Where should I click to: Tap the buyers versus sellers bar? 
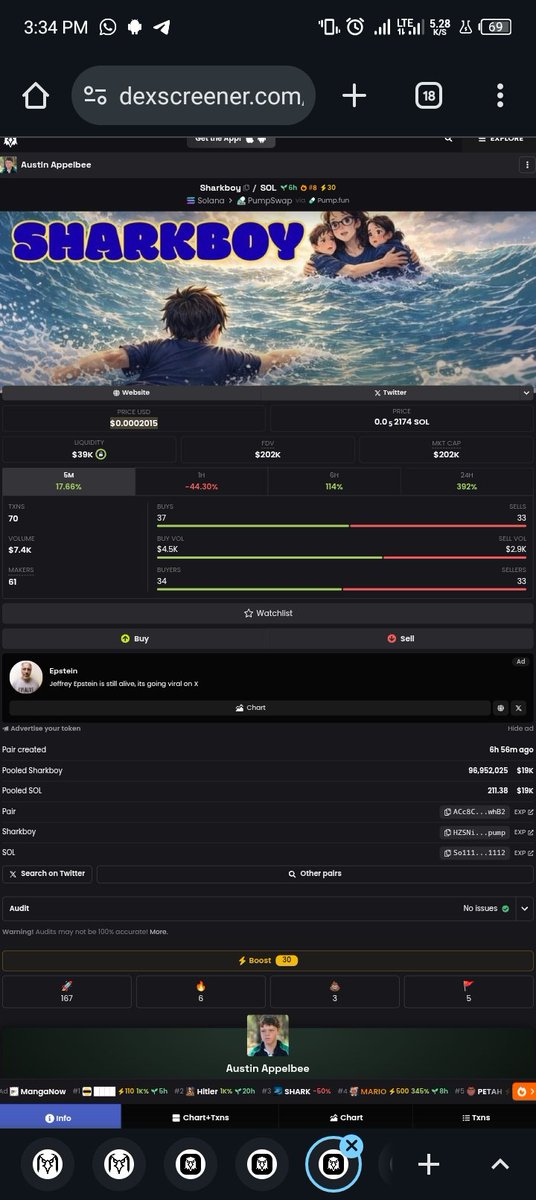(341, 589)
